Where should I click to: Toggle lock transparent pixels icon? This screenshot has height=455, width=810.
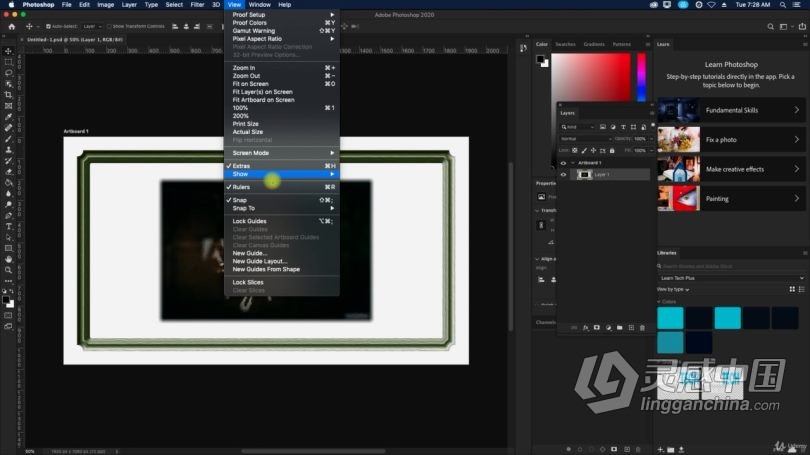coord(574,150)
